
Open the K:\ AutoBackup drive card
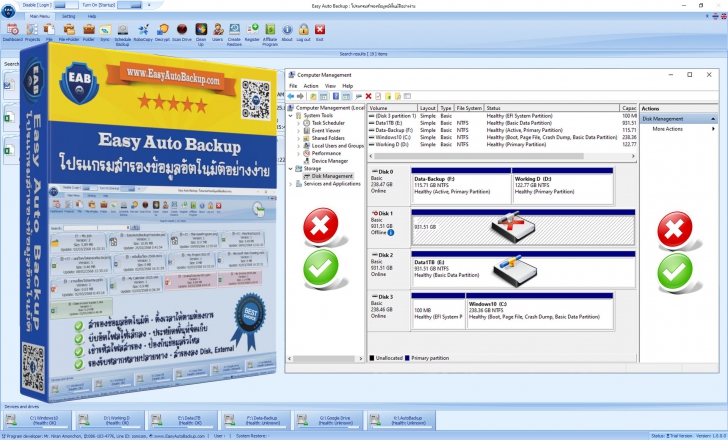pyautogui.click(x=401, y=421)
